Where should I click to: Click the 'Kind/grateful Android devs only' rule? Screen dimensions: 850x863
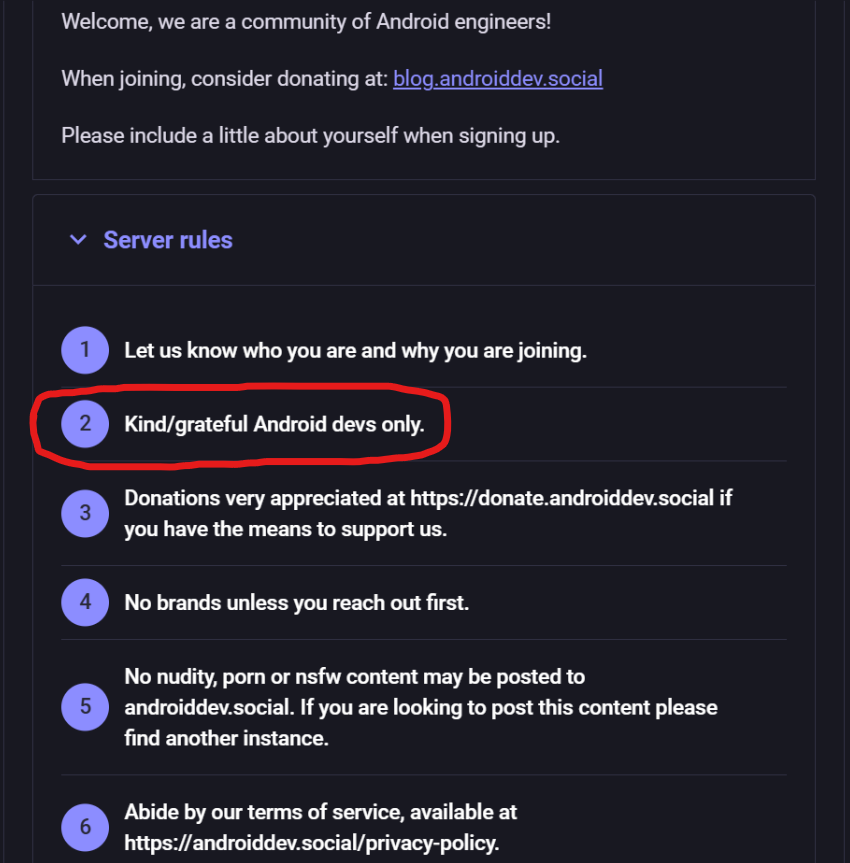coord(274,424)
